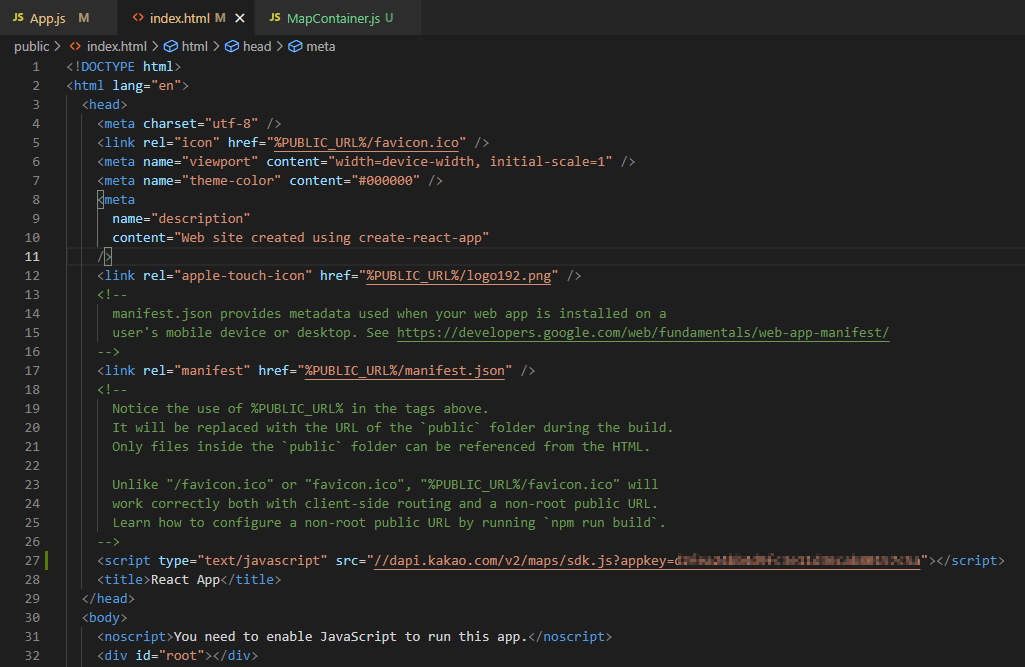Select the head symbol breadcrumb

click(x=257, y=46)
